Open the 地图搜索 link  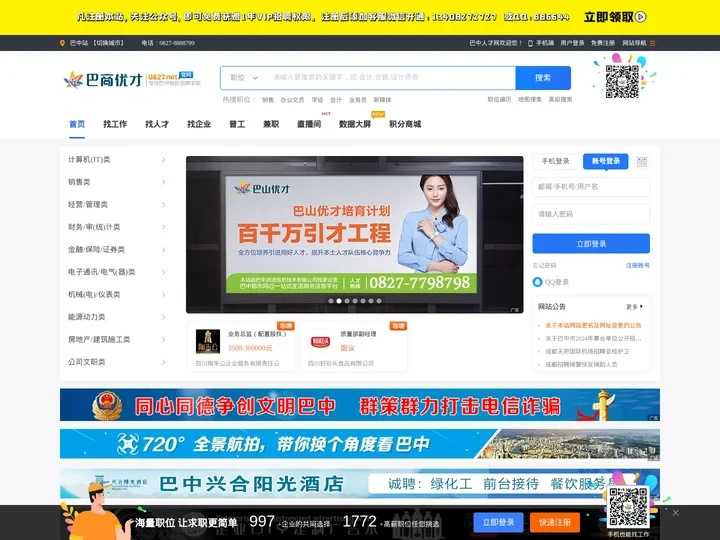point(530,99)
